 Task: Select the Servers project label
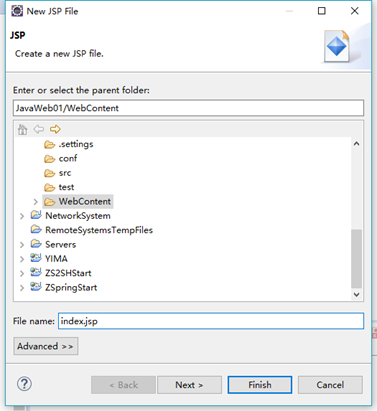click(x=60, y=245)
